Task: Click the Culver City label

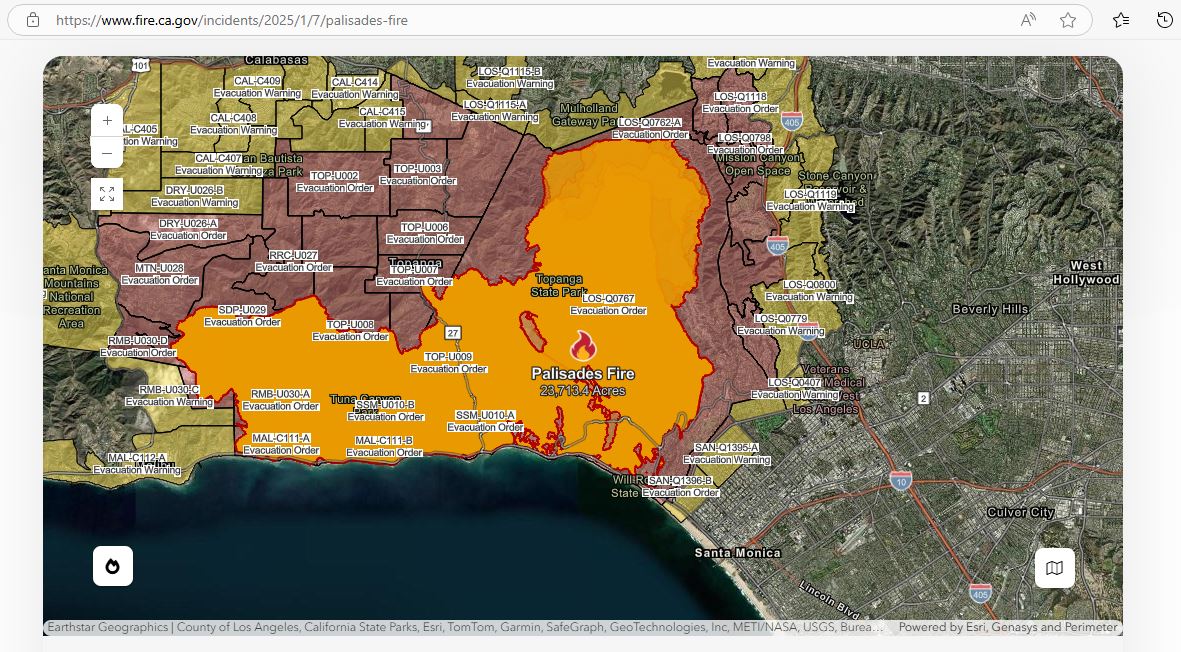Action: click(x=1020, y=512)
